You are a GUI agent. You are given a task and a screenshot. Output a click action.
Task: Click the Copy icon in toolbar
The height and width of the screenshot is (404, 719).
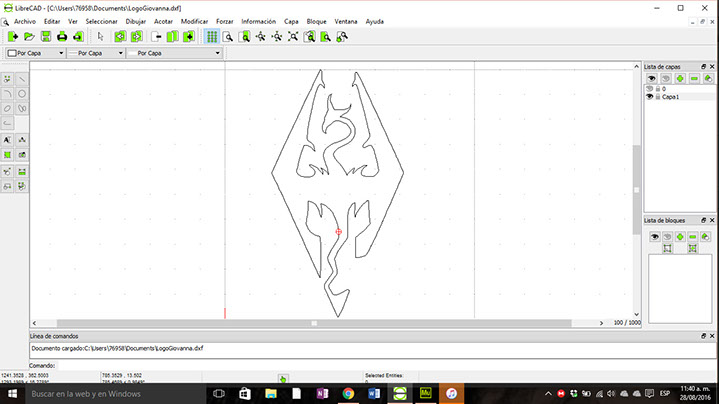[172, 37]
